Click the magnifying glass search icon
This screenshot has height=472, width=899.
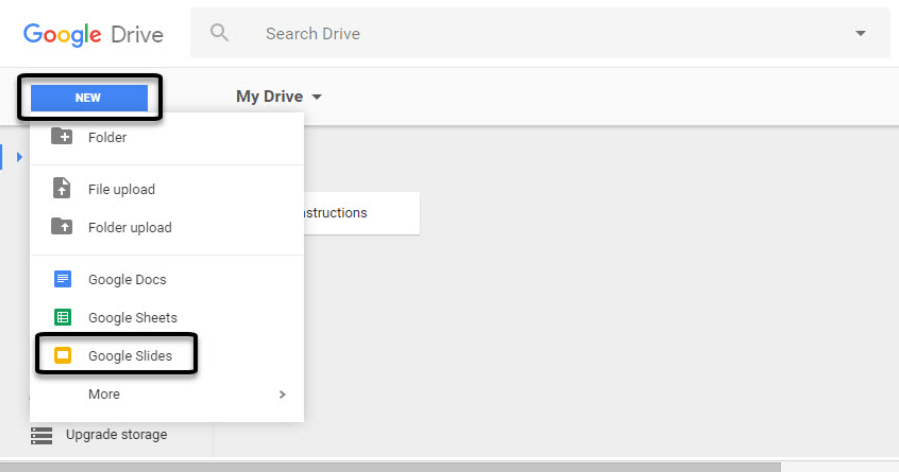coord(219,33)
